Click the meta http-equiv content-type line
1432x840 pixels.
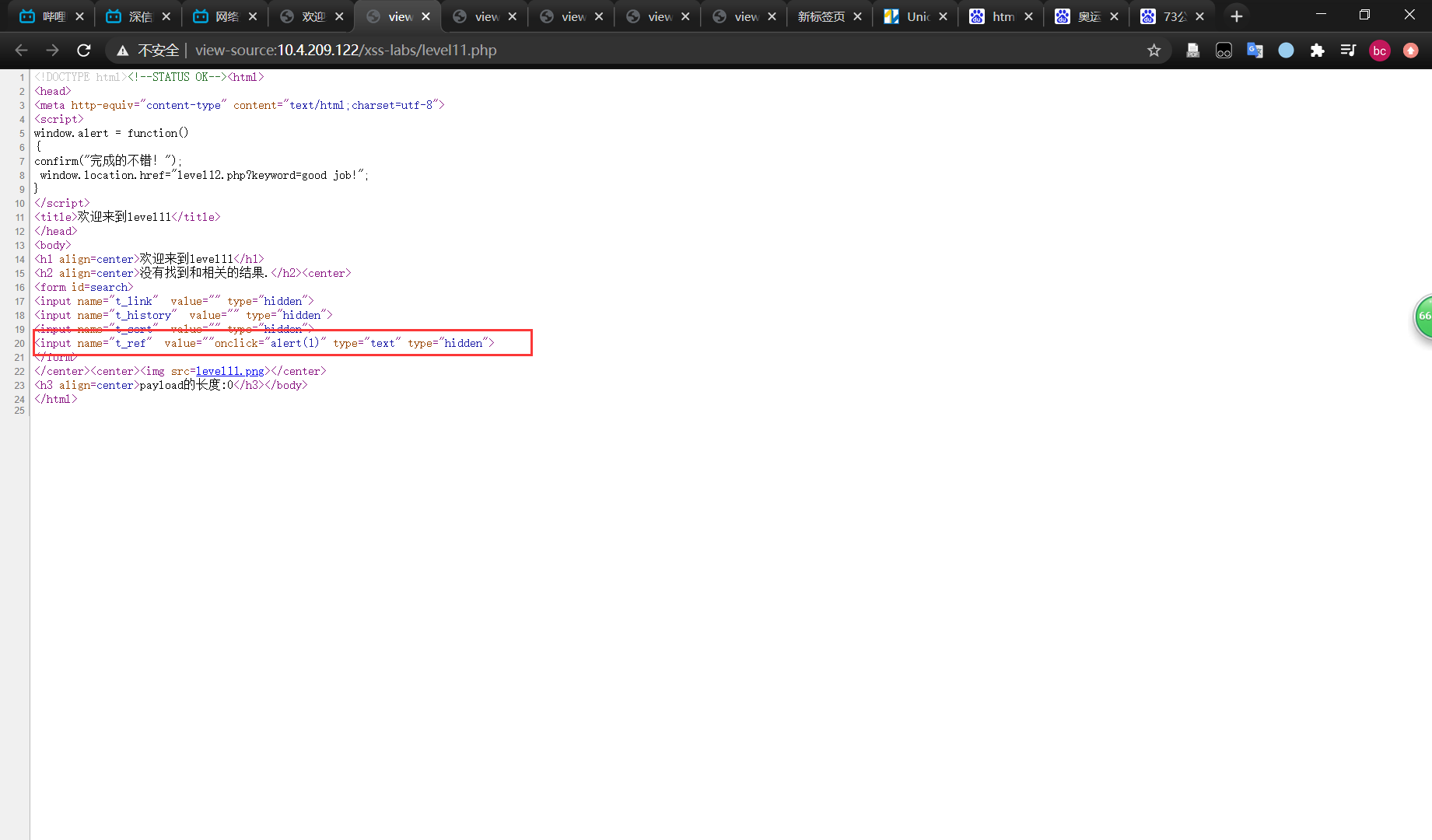pos(240,105)
